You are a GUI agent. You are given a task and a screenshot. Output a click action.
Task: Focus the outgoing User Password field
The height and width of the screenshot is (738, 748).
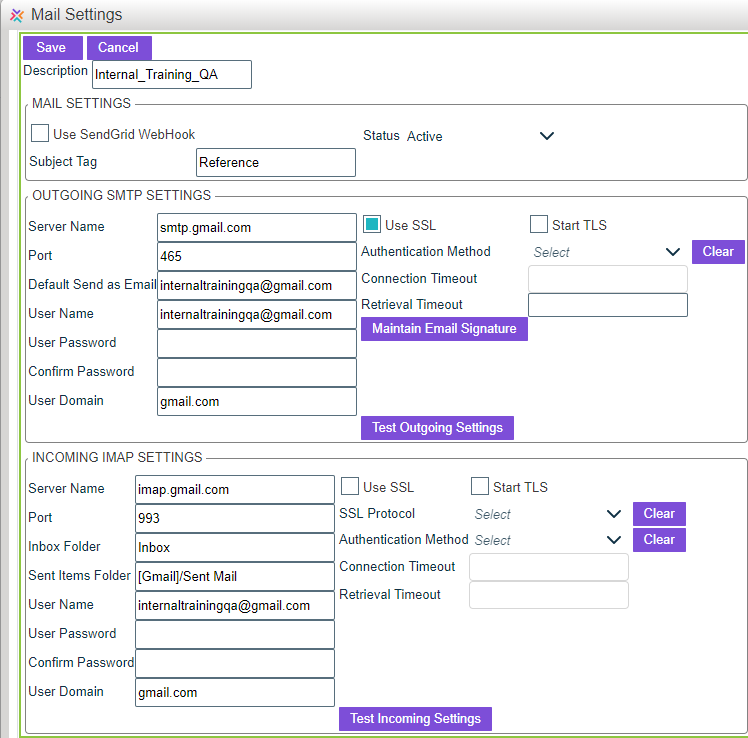click(x=257, y=343)
